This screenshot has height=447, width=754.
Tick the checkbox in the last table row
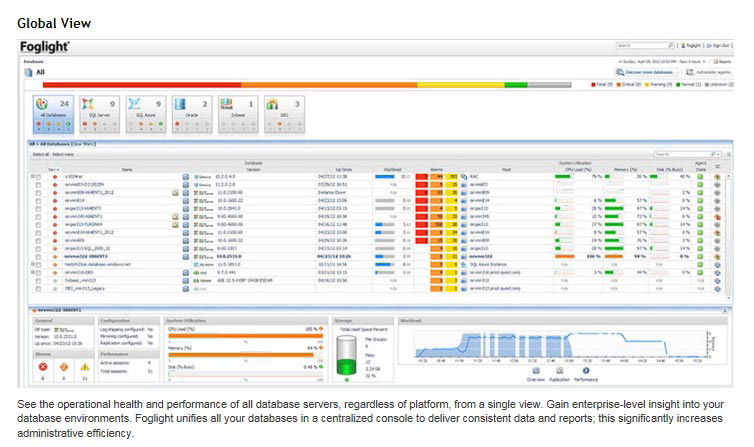pyautogui.click(x=38, y=289)
